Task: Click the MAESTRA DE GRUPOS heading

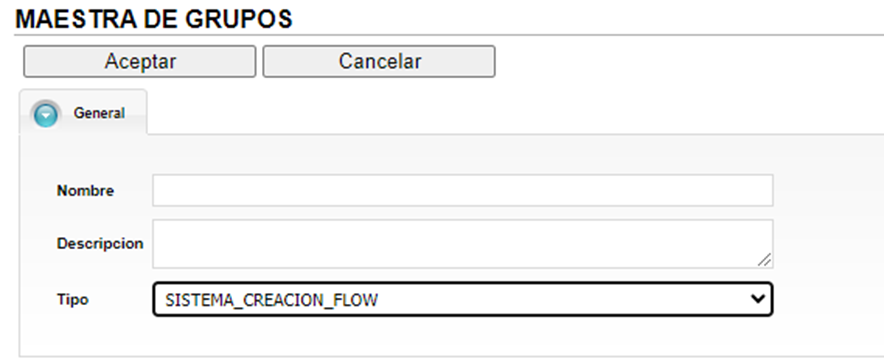Action: click(x=153, y=19)
